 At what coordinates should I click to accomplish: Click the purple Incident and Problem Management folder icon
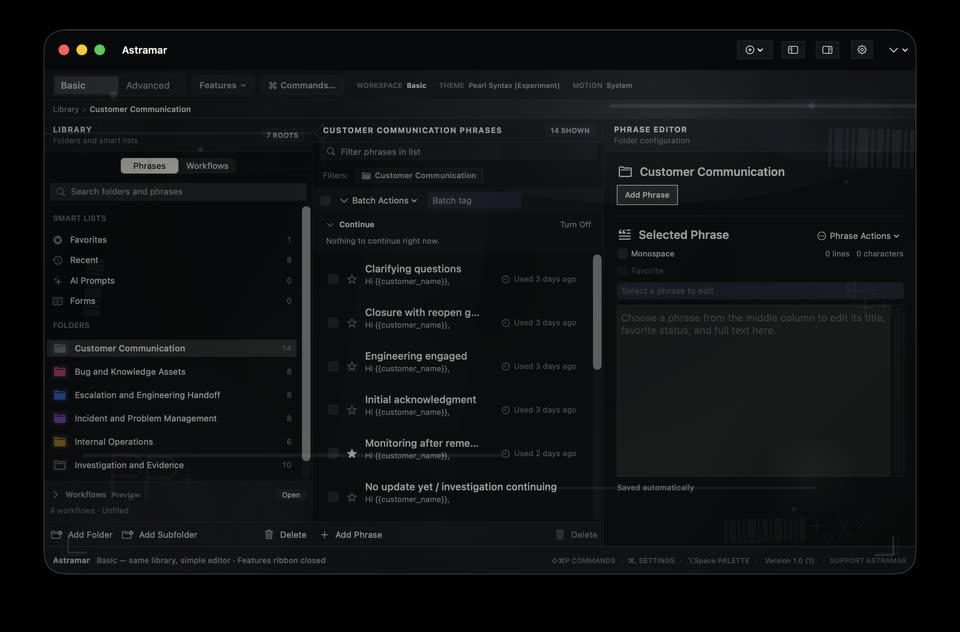point(60,418)
